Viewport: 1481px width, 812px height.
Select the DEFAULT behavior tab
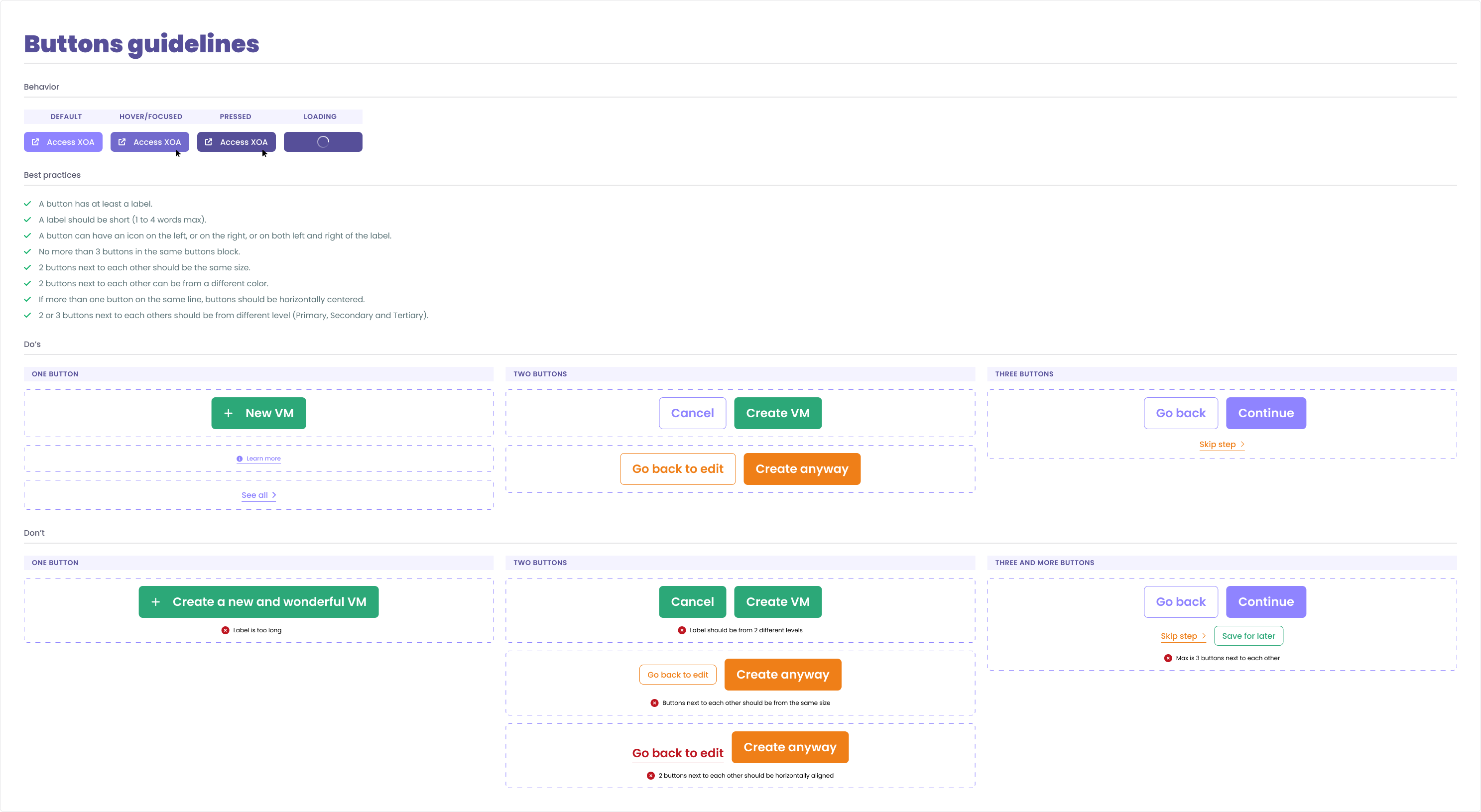tap(64, 116)
